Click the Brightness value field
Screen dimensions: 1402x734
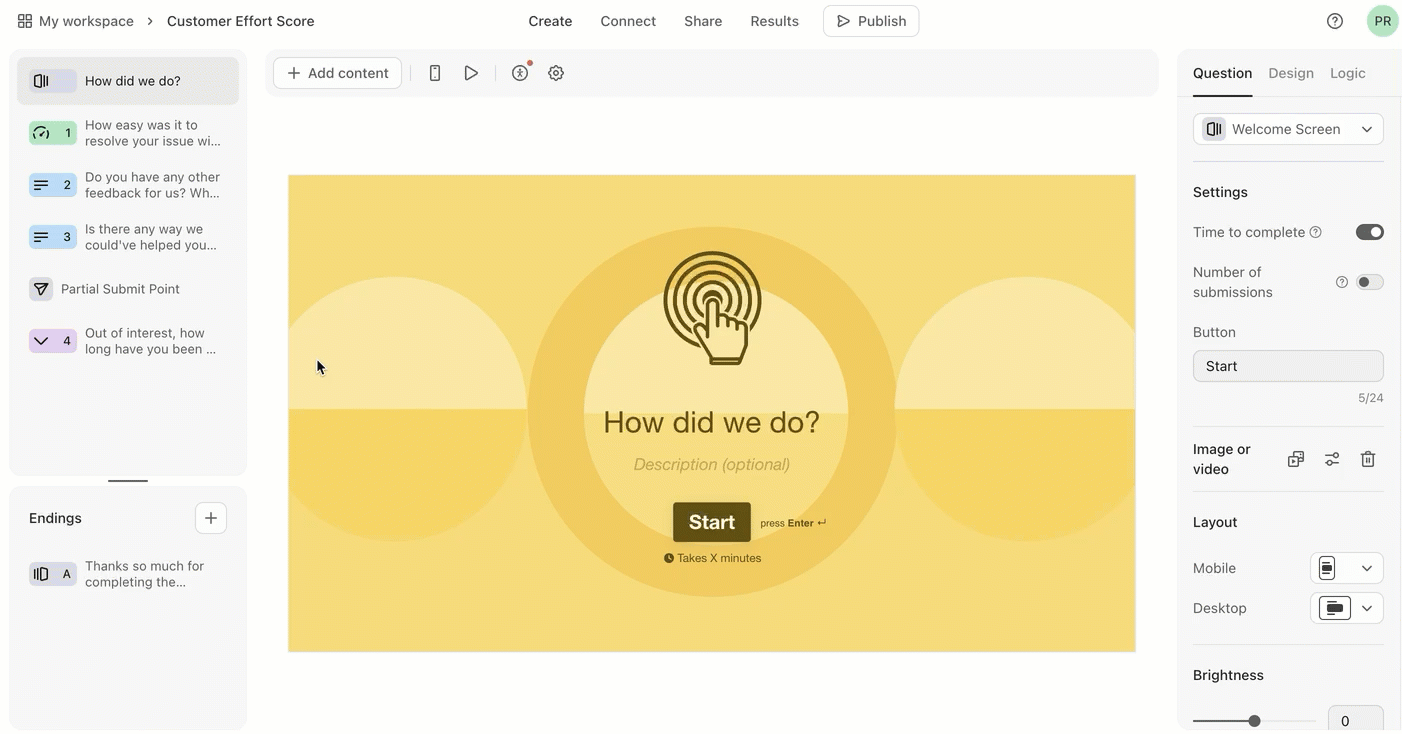1355,720
